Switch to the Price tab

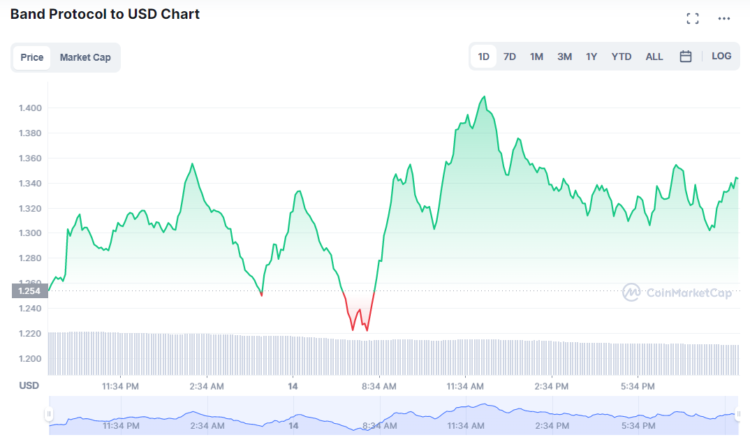(x=32, y=57)
